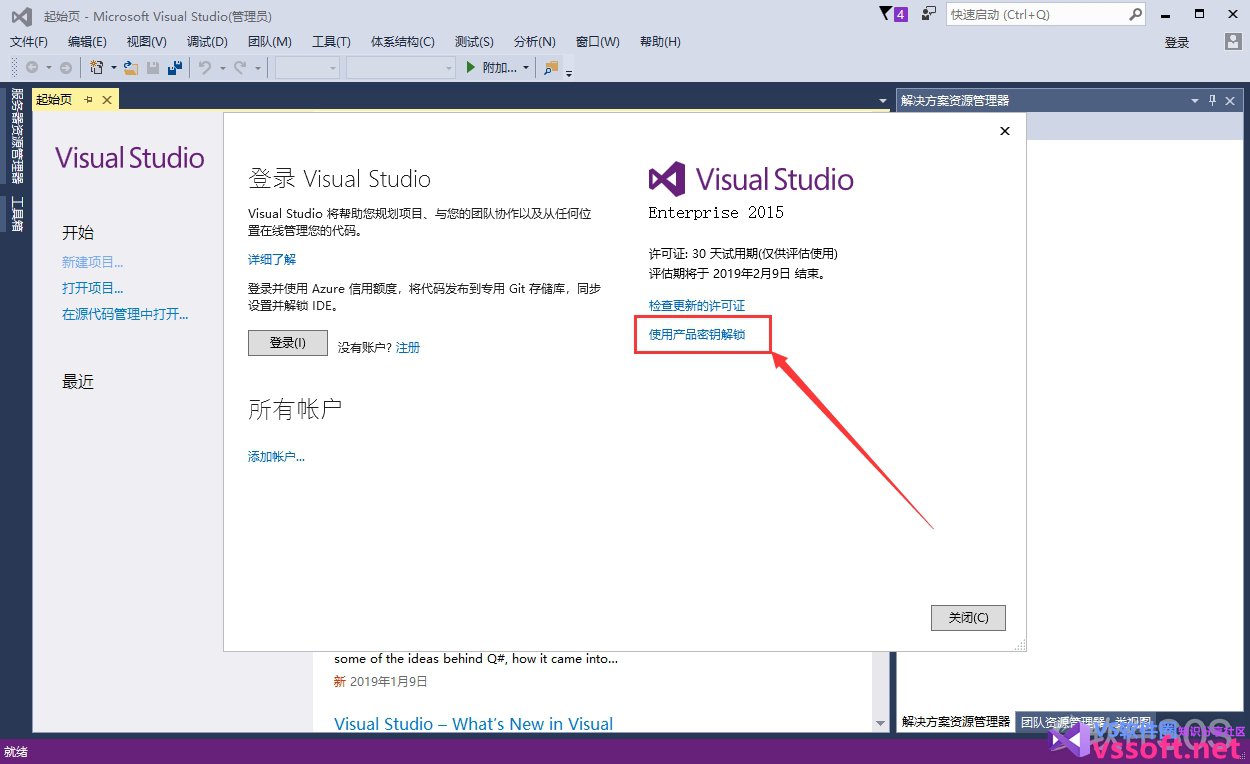Click the Visual Studio logo in title bar
Image resolution: width=1250 pixels, height=764 pixels.
coord(22,16)
